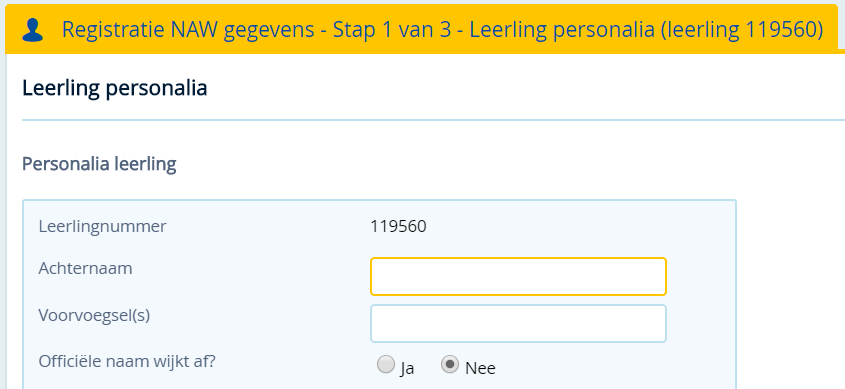Screen dimensions: 845x389
Task: Click 'Registratie NAW gegevens' in the title bar
Action: (188, 30)
